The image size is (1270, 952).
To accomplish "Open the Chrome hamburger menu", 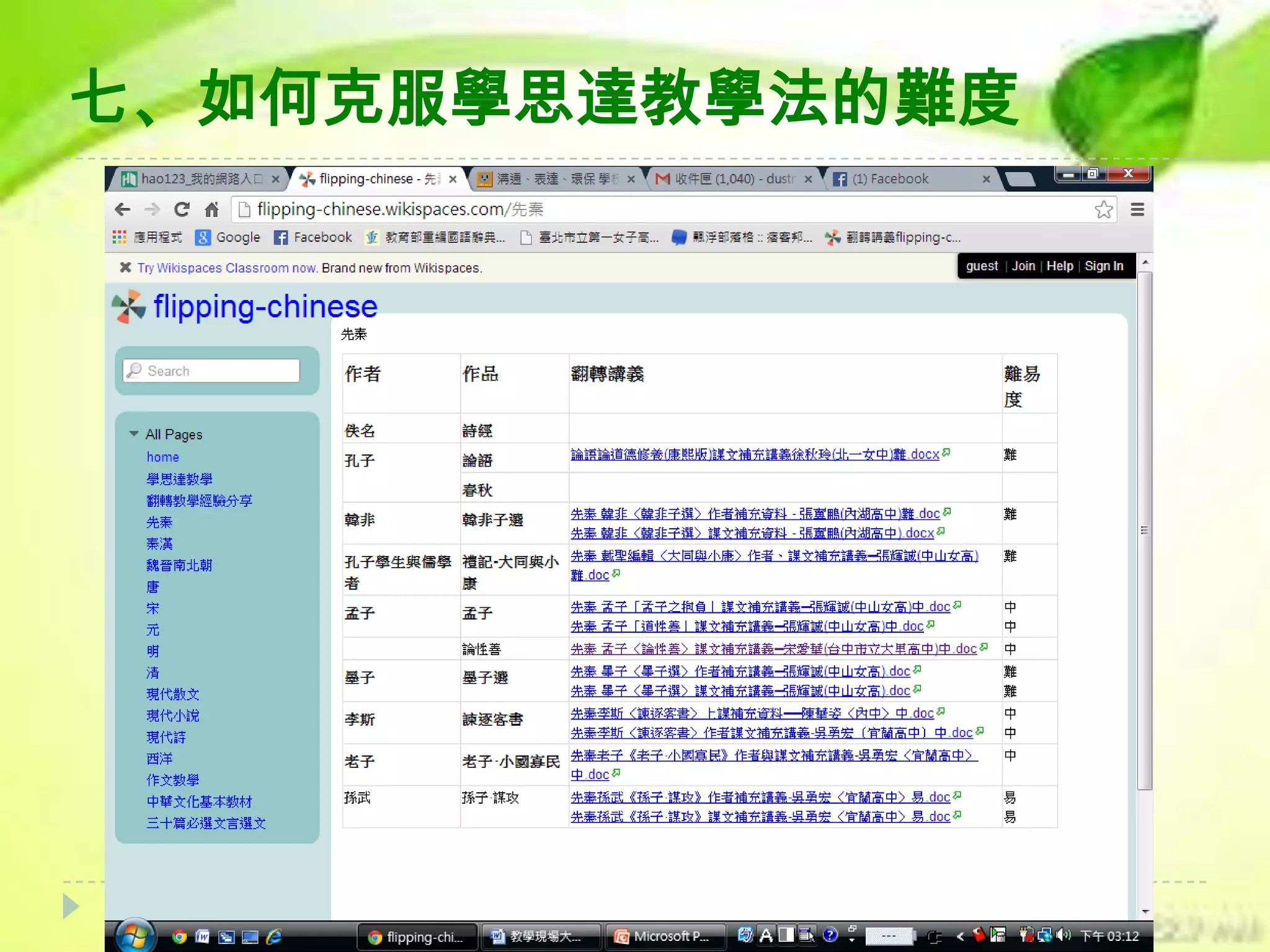I will (1137, 209).
